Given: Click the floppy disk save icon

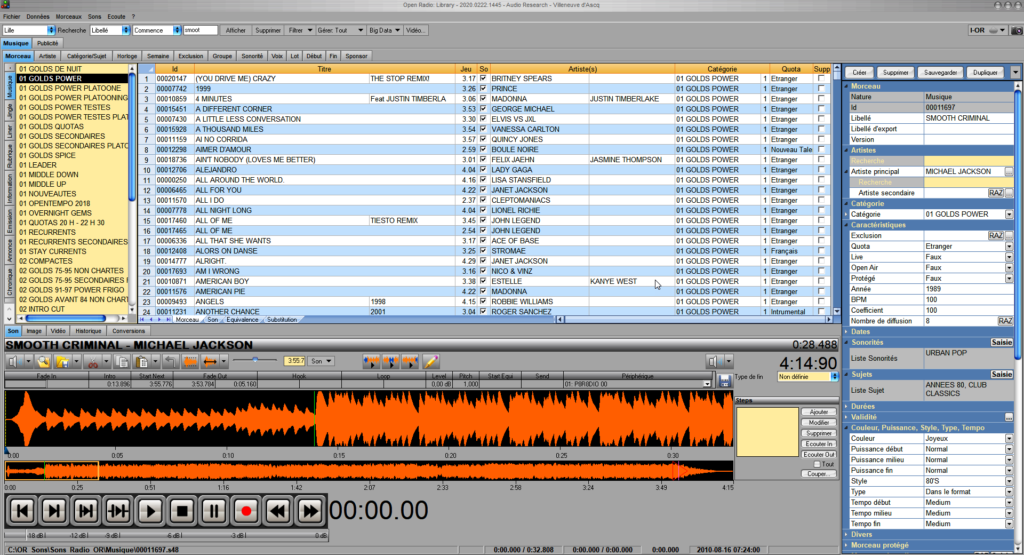Looking at the screenshot, I should click(725, 382).
